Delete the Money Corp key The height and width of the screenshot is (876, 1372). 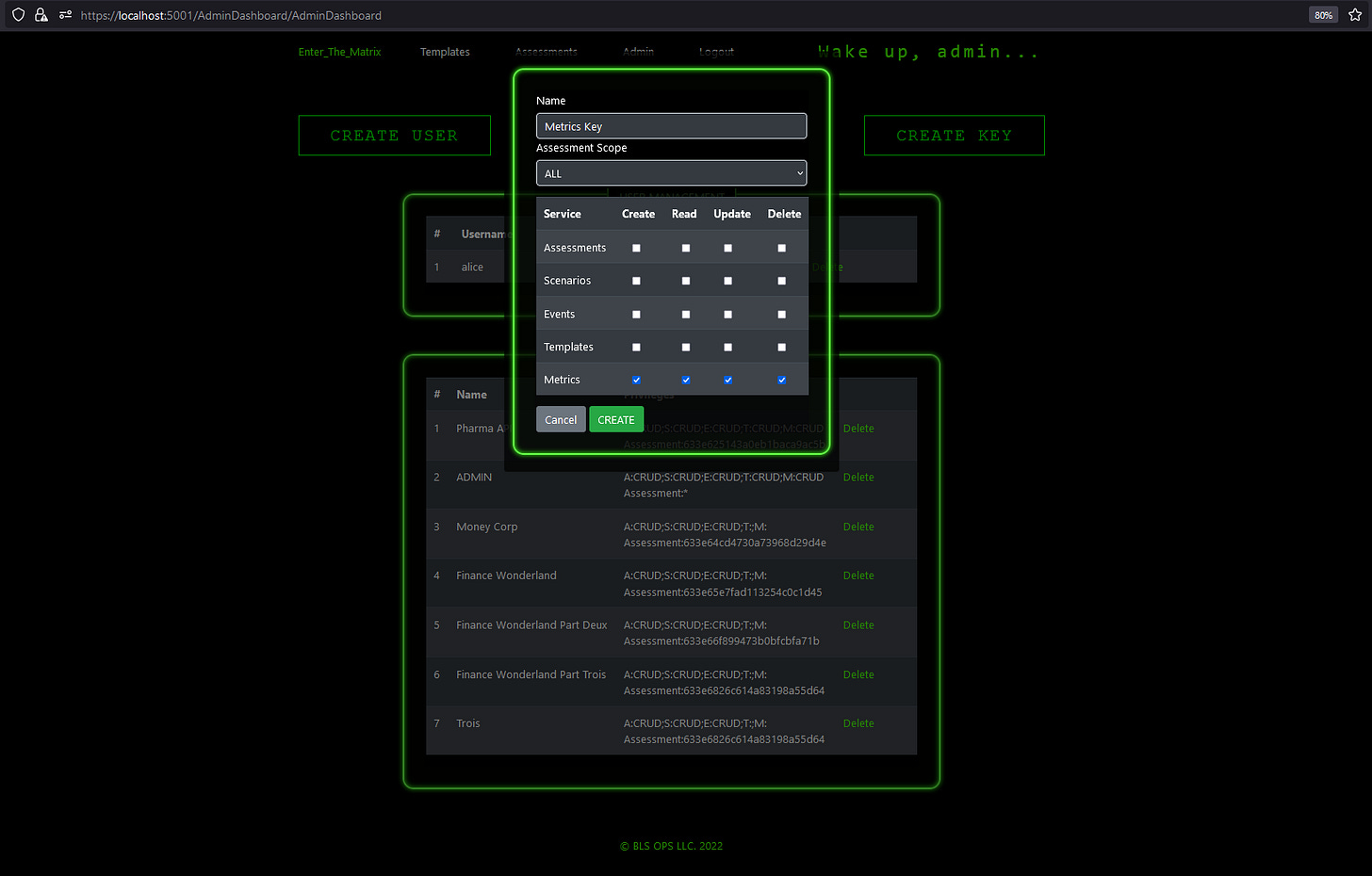[857, 527]
